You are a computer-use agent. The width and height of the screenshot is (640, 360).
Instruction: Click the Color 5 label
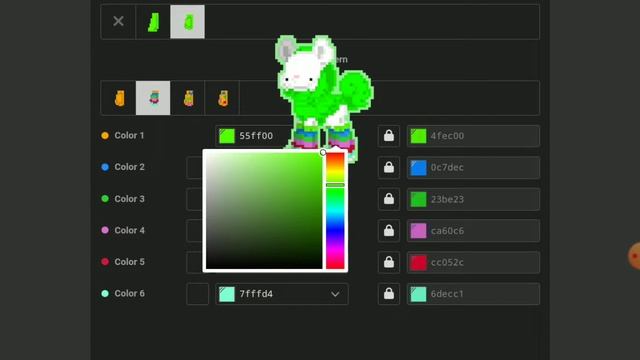[129, 262]
